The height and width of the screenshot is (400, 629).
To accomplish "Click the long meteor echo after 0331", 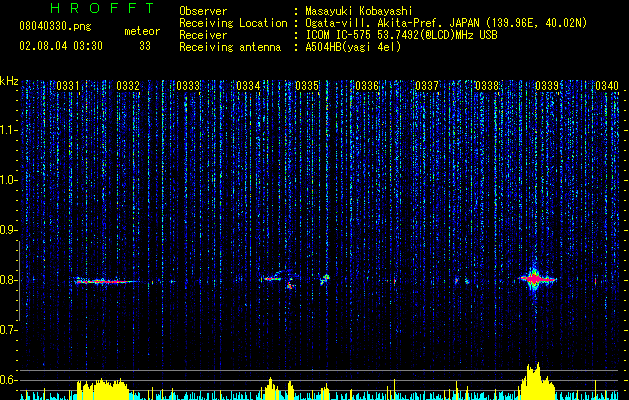I will point(106,281).
